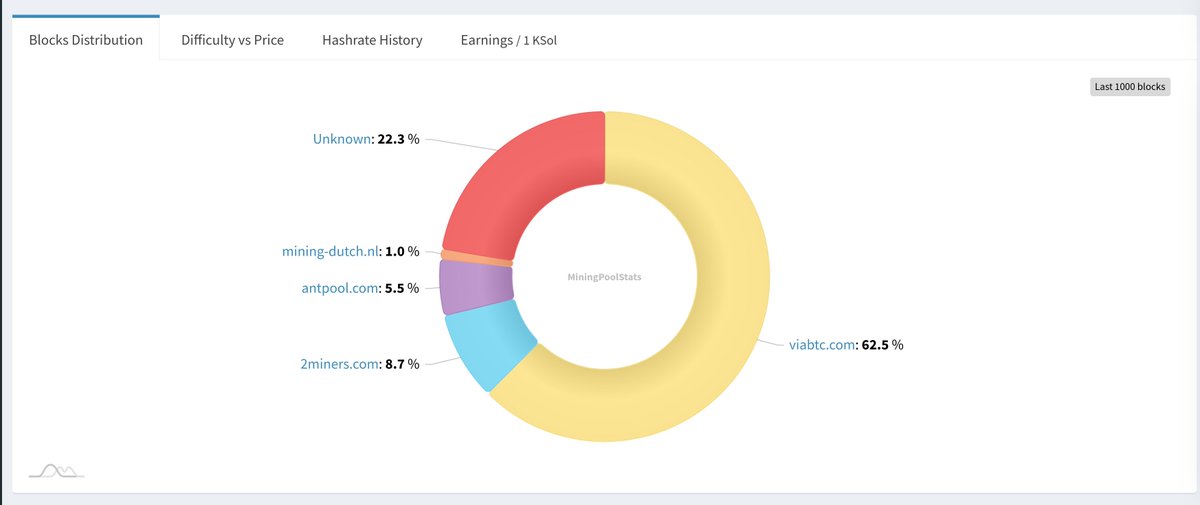This screenshot has width=1200, height=505.
Task: Click the 22.3 % value label
Action: click(x=398, y=139)
